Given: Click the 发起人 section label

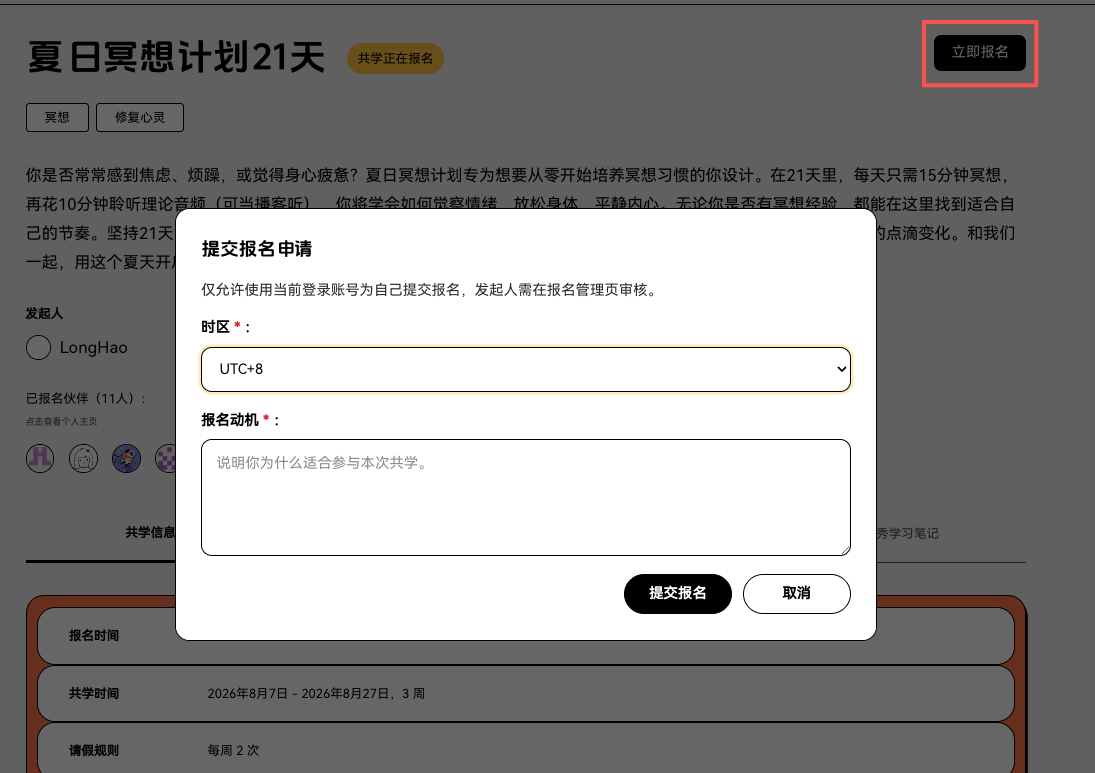Looking at the screenshot, I should pyautogui.click(x=44, y=314).
